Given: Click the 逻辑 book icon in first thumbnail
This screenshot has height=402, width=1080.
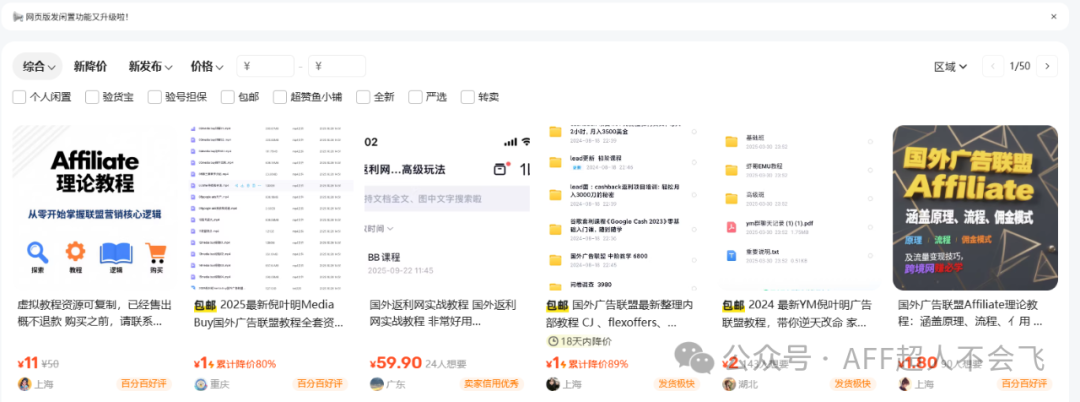Looking at the screenshot, I should (x=116, y=253).
